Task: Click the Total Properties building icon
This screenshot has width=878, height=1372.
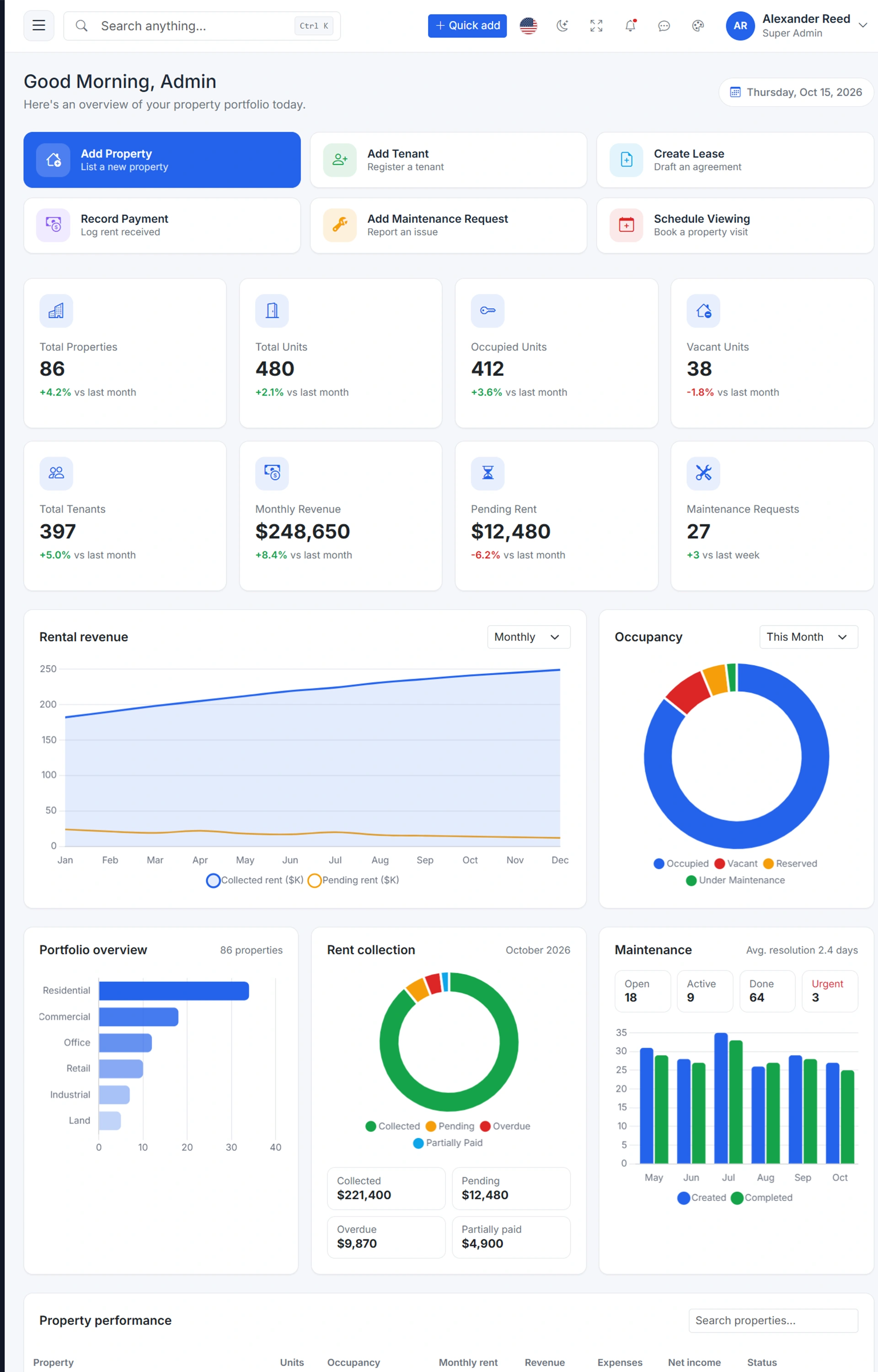Action: pyautogui.click(x=56, y=311)
